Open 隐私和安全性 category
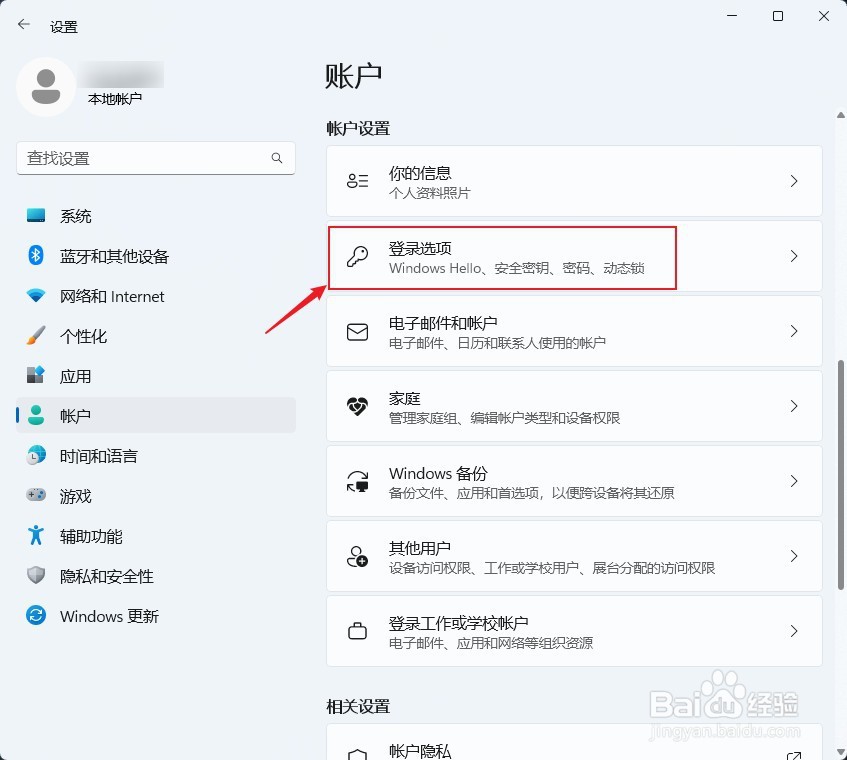 click(x=156, y=576)
